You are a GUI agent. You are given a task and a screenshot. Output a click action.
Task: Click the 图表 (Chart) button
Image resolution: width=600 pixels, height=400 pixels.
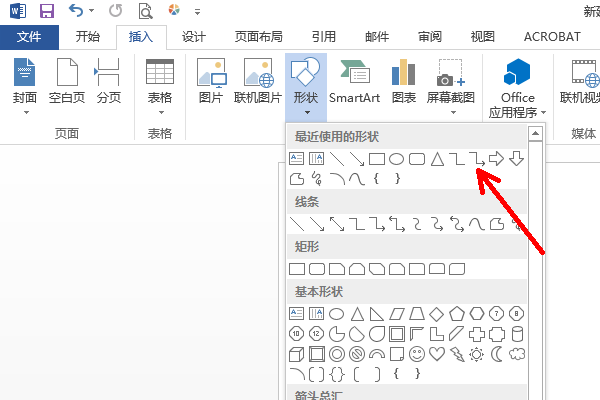pos(404,81)
